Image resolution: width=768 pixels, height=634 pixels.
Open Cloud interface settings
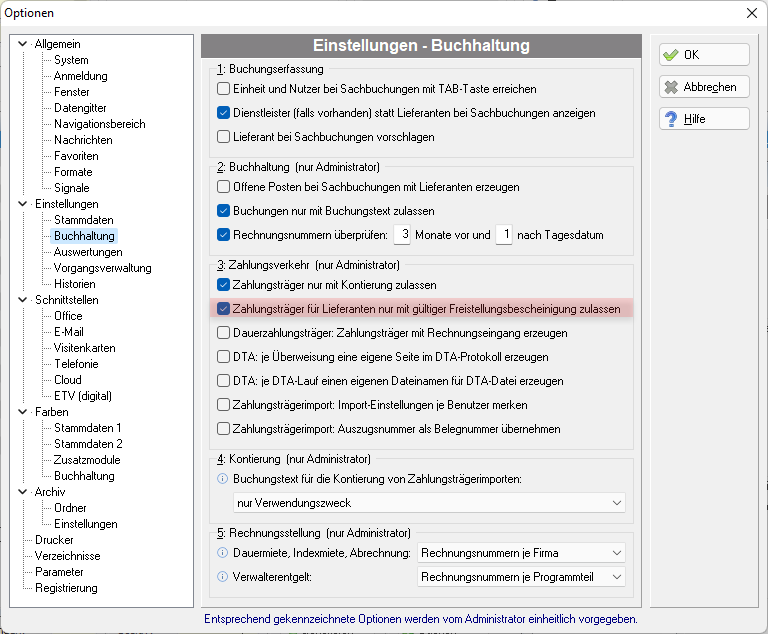[x=68, y=380]
